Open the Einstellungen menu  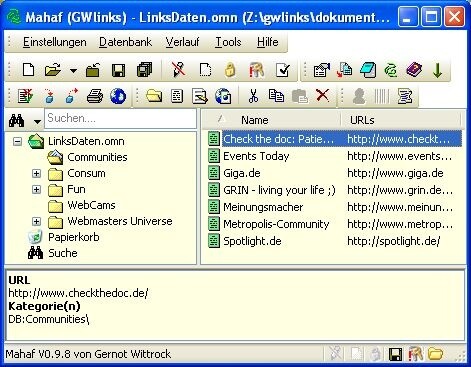[55, 42]
